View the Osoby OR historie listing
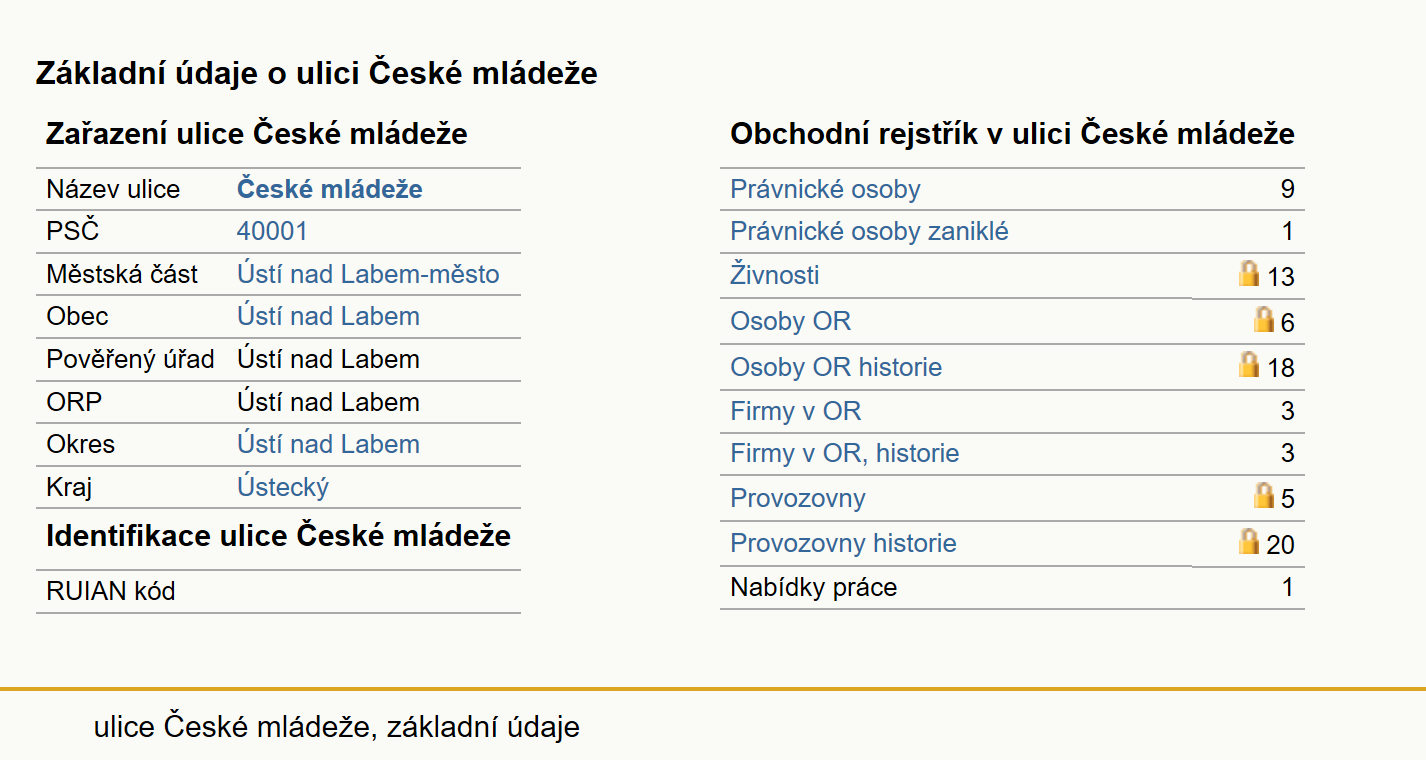The height and width of the screenshot is (760, 1426). (x=836, y=367)
